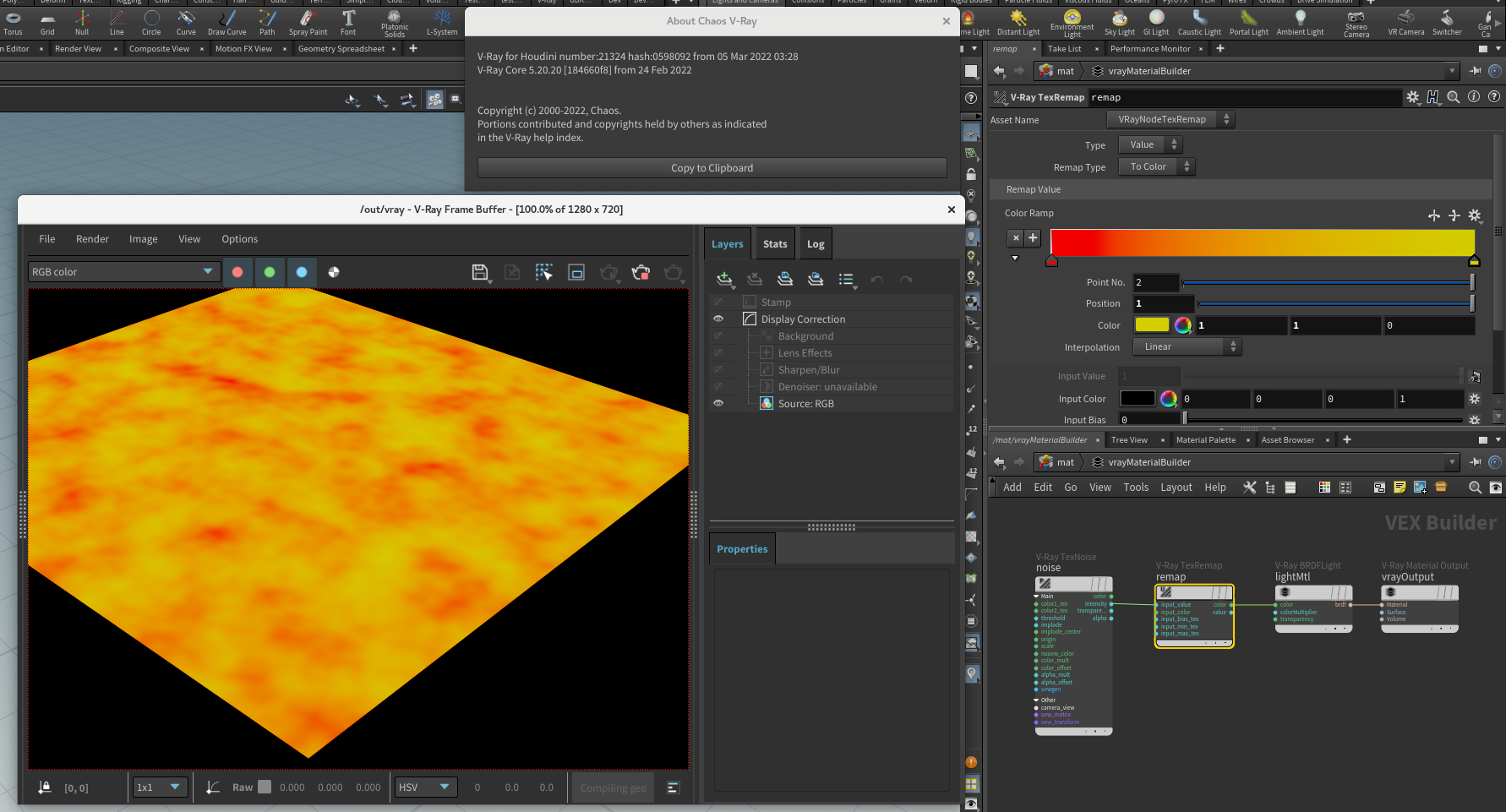The width and height of the screenshot is (1506, 812).
Task: Click the Track Mouse render-selection icon
Action: pos(544,272)
